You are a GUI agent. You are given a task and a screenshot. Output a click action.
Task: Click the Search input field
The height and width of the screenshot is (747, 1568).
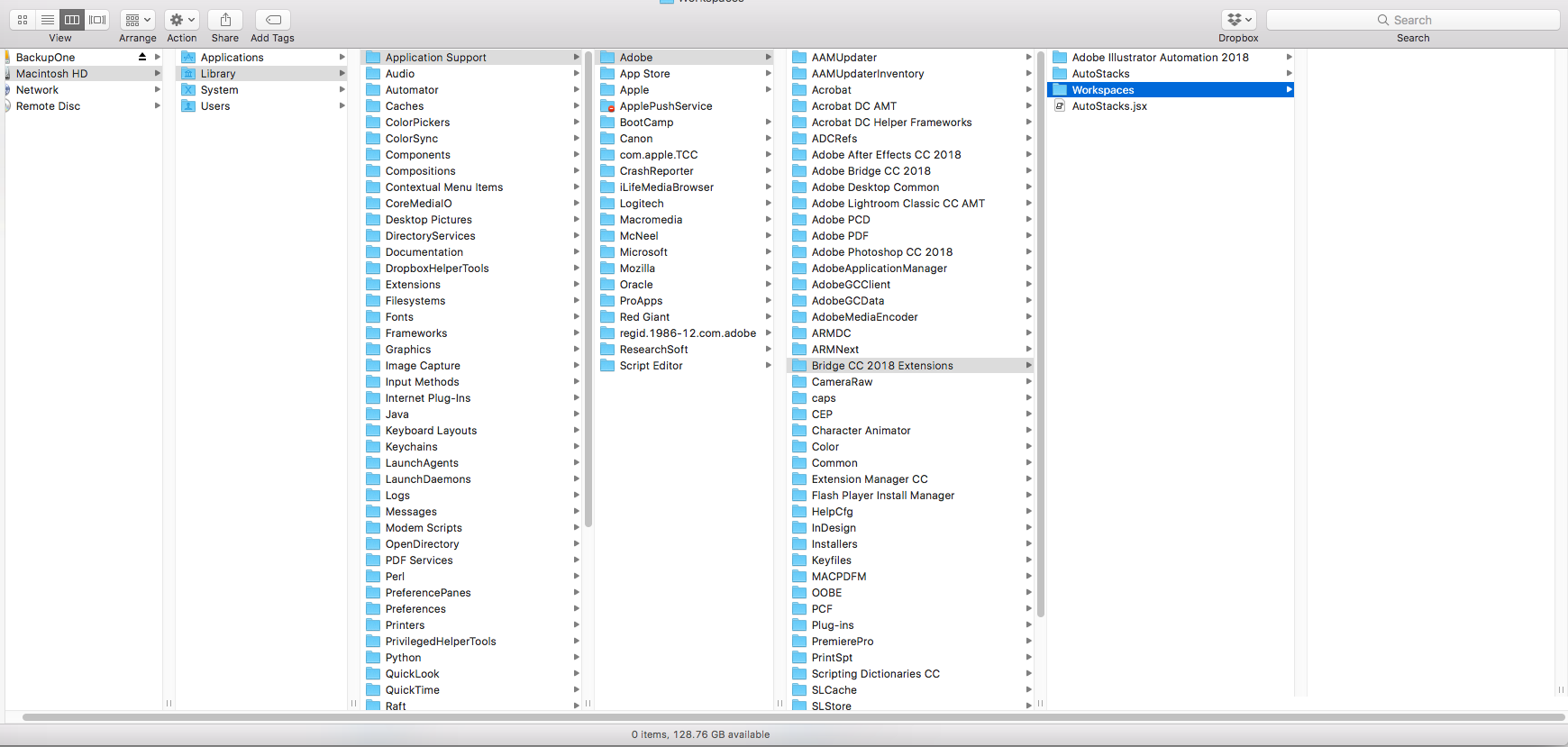pyautogui.click(x=1413, y=20)
